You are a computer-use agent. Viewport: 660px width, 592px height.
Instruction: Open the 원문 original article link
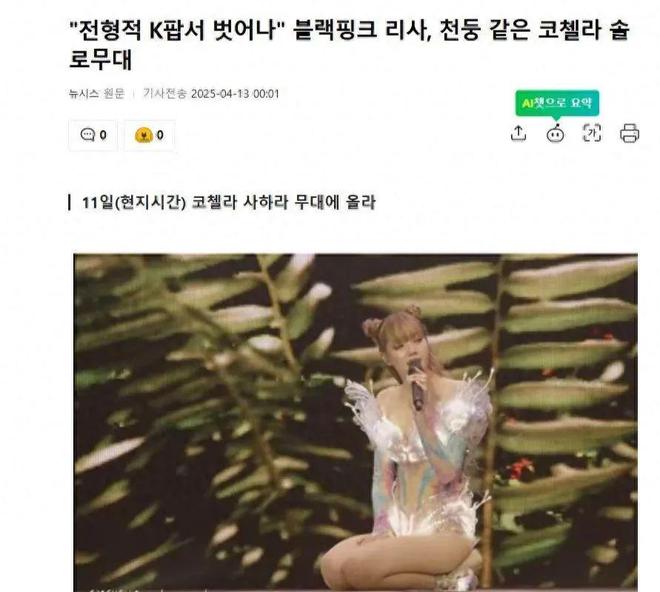[114, 93]
